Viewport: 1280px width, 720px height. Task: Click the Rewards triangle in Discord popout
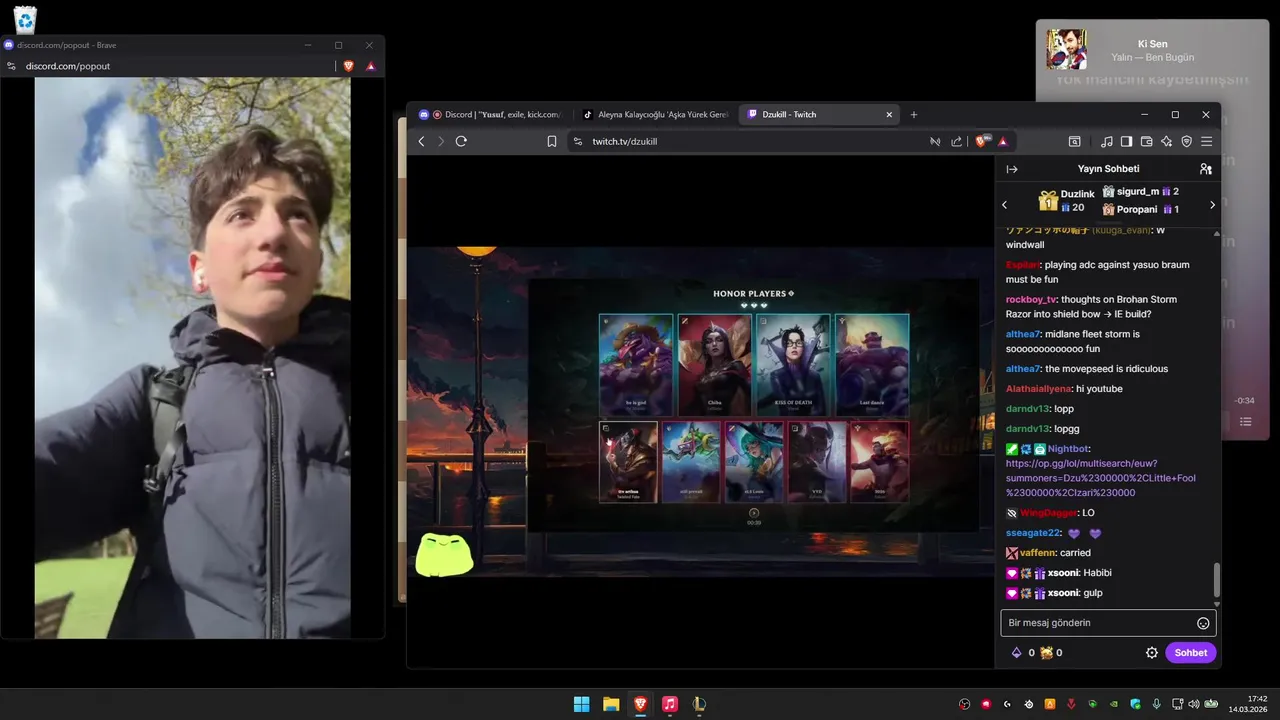point(371,66)
